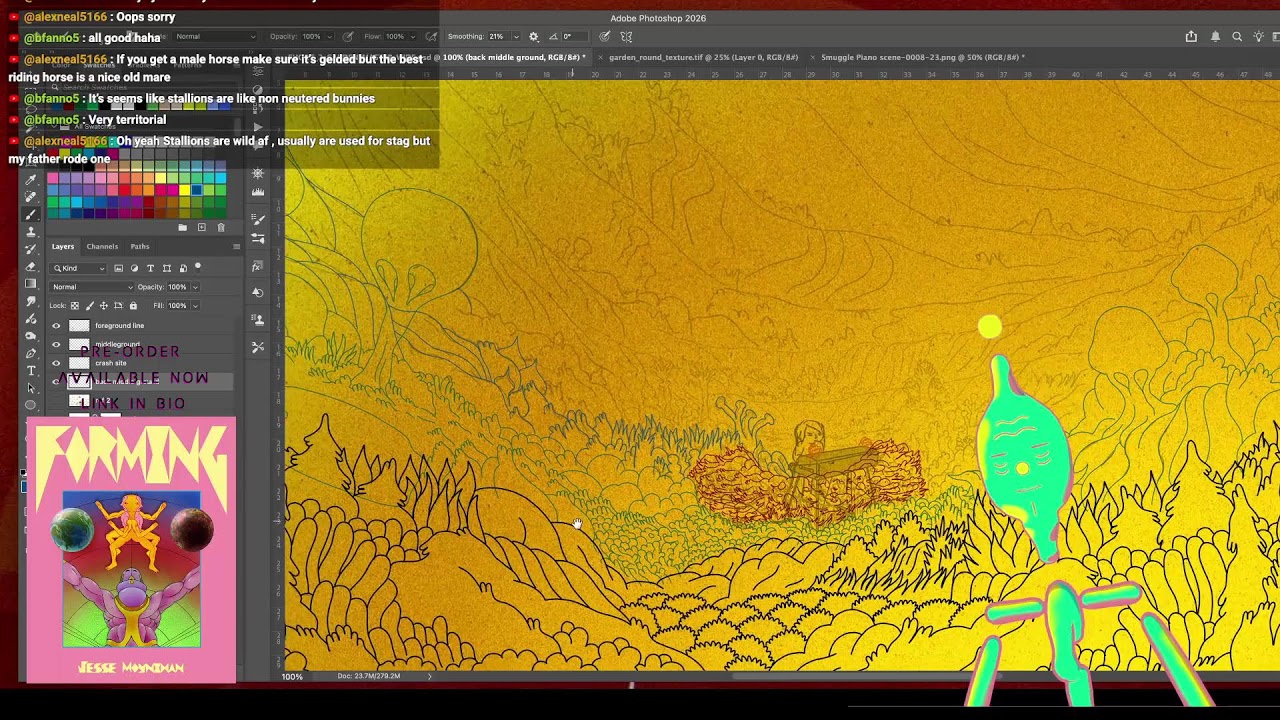Open layer Fill slider dropdown
Image resolution: width=1280 pixels, height=720 pixels.
tap(195, 306)
